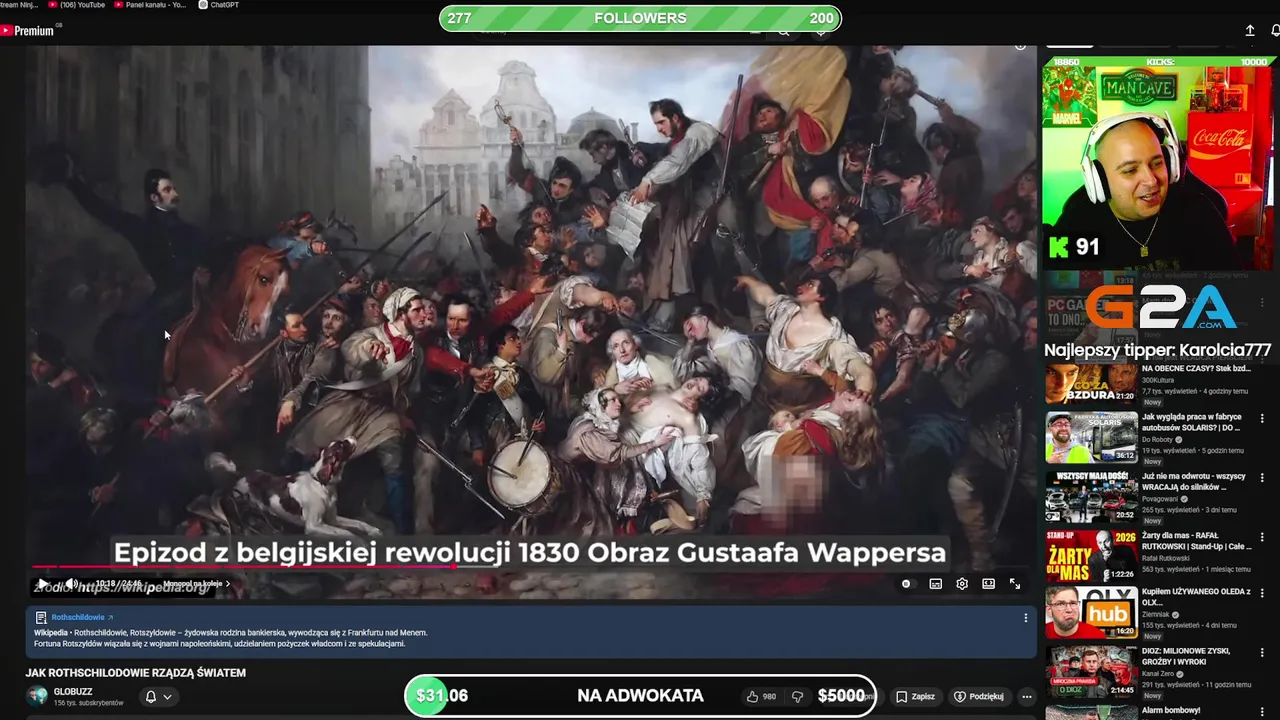
Task: Open the 'Alarm bombowy!' recommended video
Action: [1172, 711]
